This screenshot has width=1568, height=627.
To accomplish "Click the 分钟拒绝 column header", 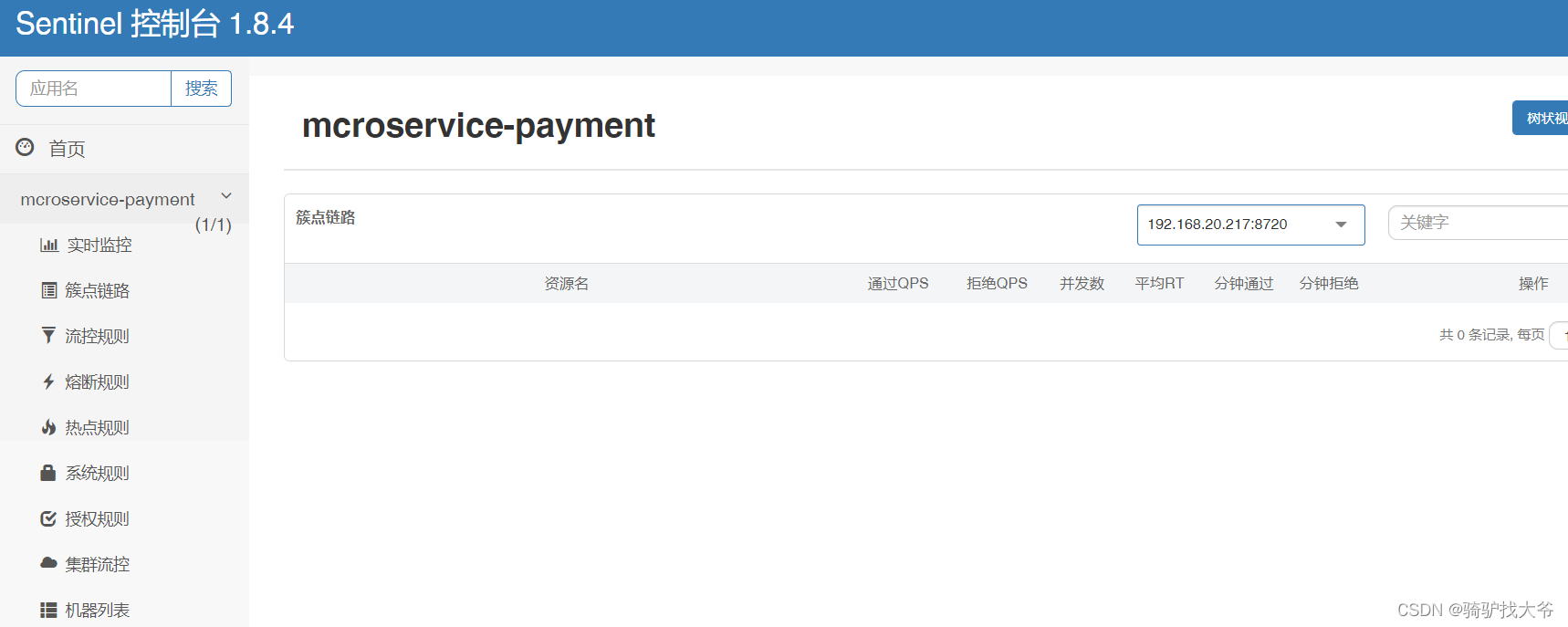I will pos(1329,284).
